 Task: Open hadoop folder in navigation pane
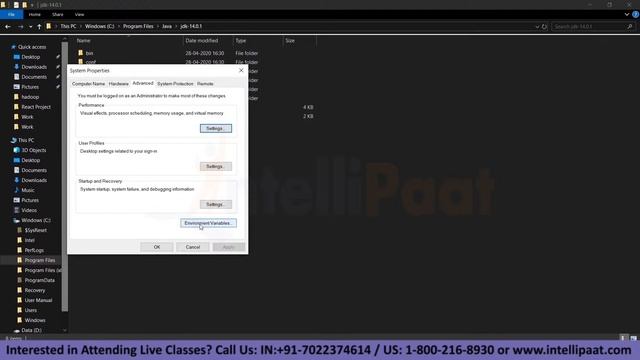pos(30,97)
